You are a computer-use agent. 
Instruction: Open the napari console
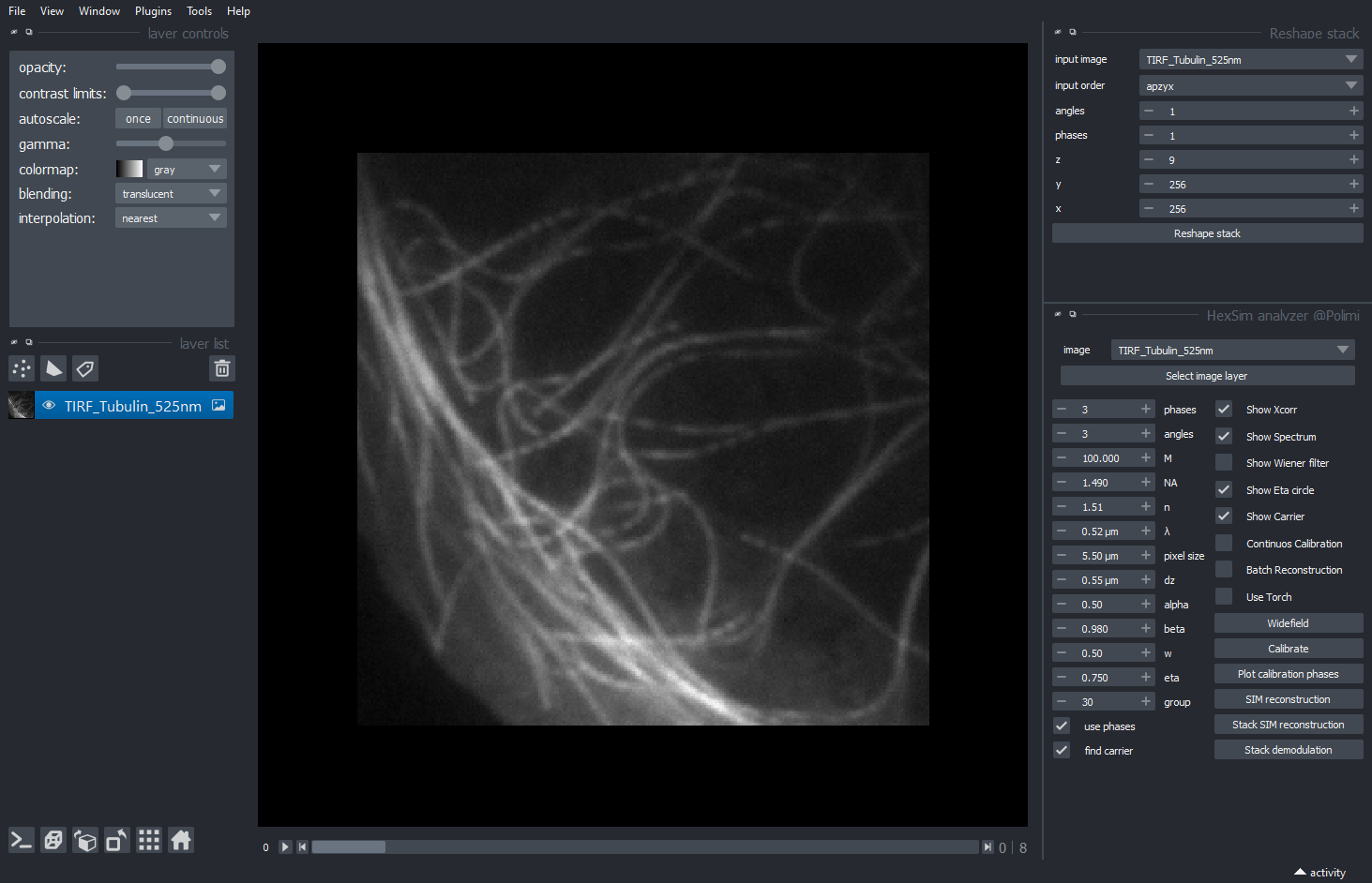click(x=22, y=840)
